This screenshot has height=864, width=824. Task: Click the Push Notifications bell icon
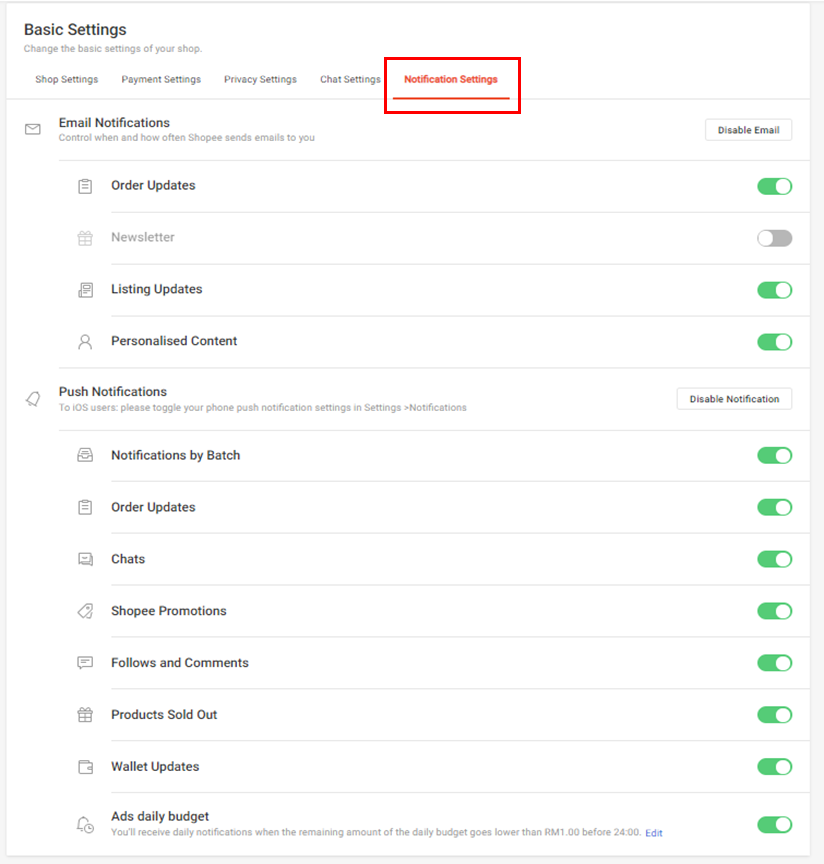[30, 397]
